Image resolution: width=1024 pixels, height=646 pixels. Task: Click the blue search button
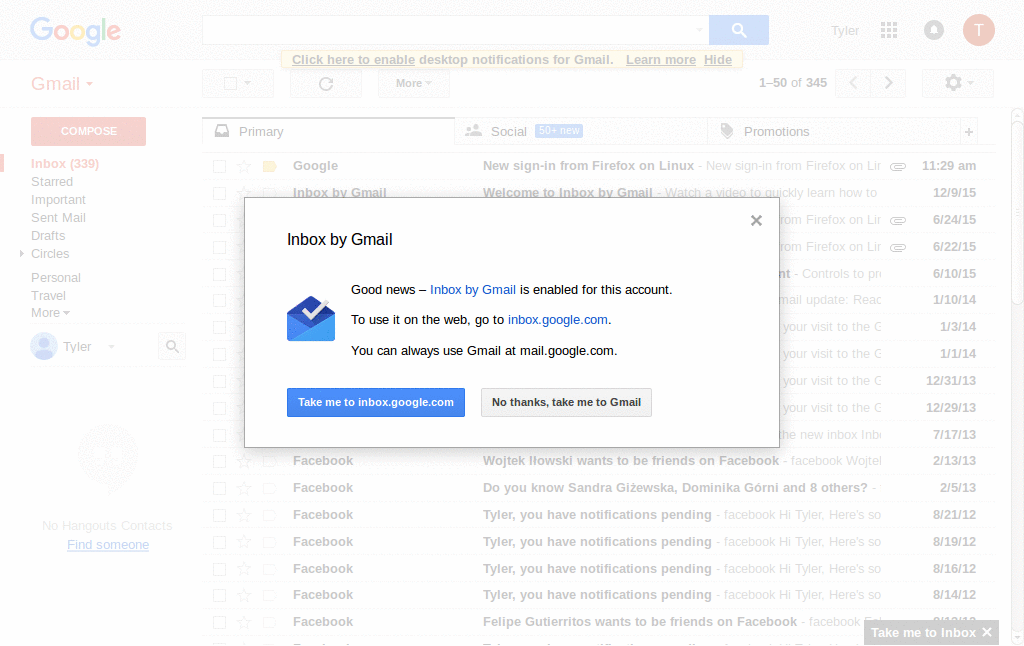tap(738, 30)
